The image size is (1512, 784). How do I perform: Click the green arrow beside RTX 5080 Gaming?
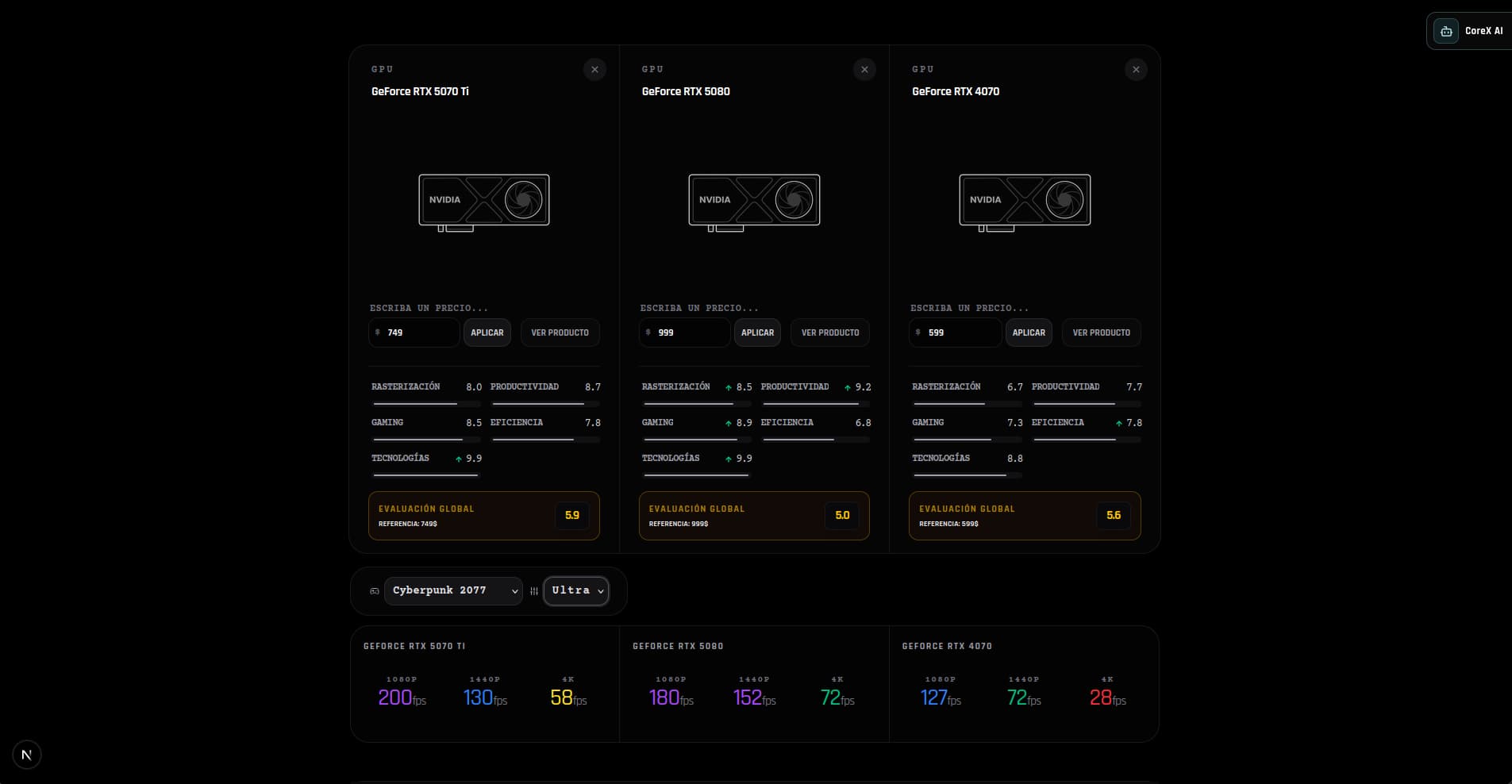point(729,423)
